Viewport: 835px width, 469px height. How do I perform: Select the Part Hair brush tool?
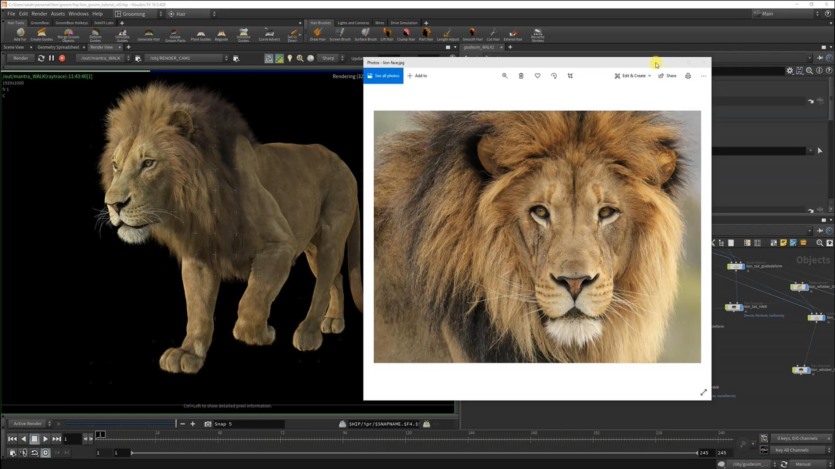(x=426, y=35)
